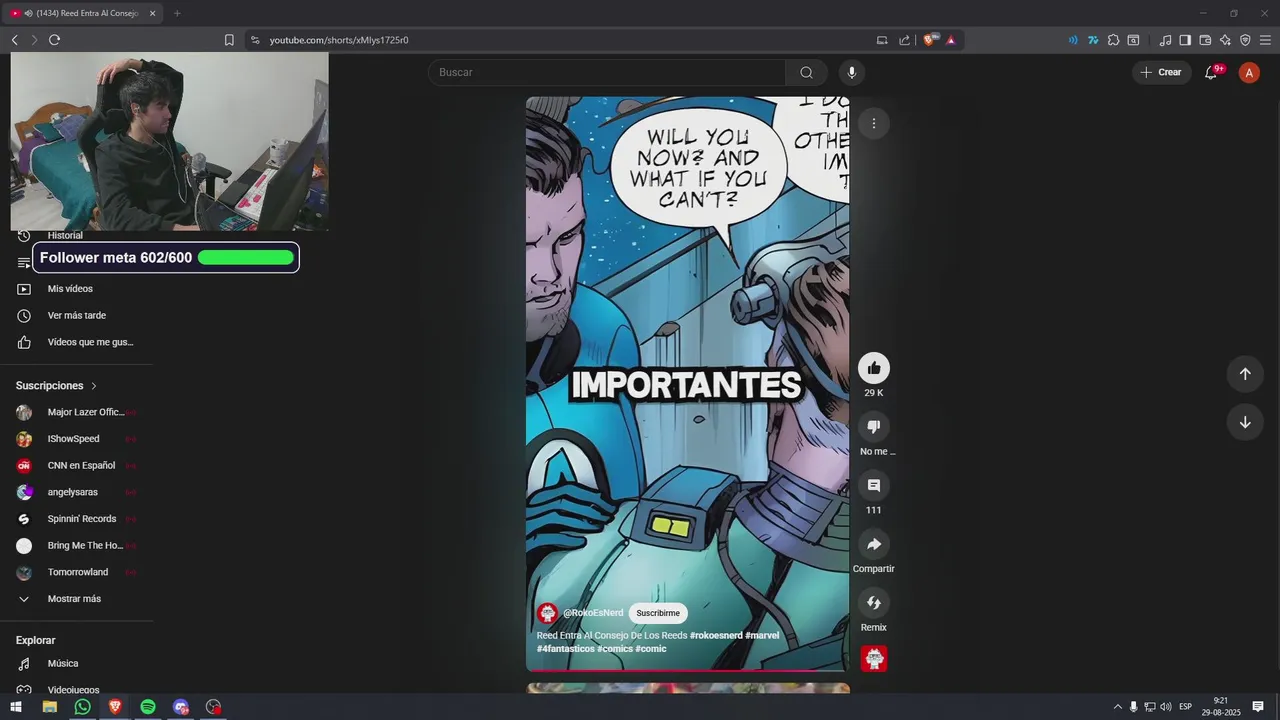Like the Short with the thumbs-up icon

click(873, 368)
